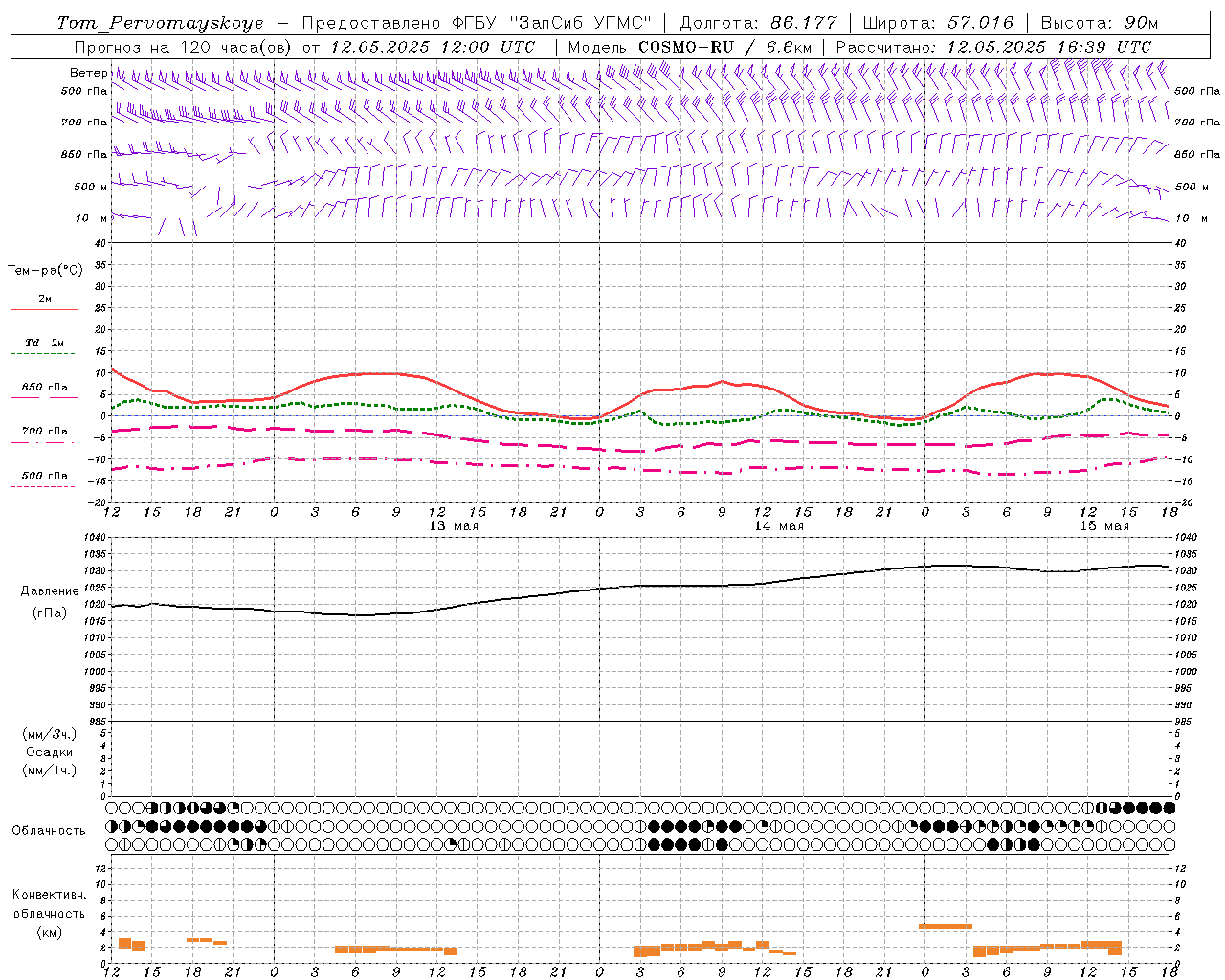Select the 500 гПа temperature legend entry
The height and width of the screenshot is (980, 1225).
coord(44,479)
